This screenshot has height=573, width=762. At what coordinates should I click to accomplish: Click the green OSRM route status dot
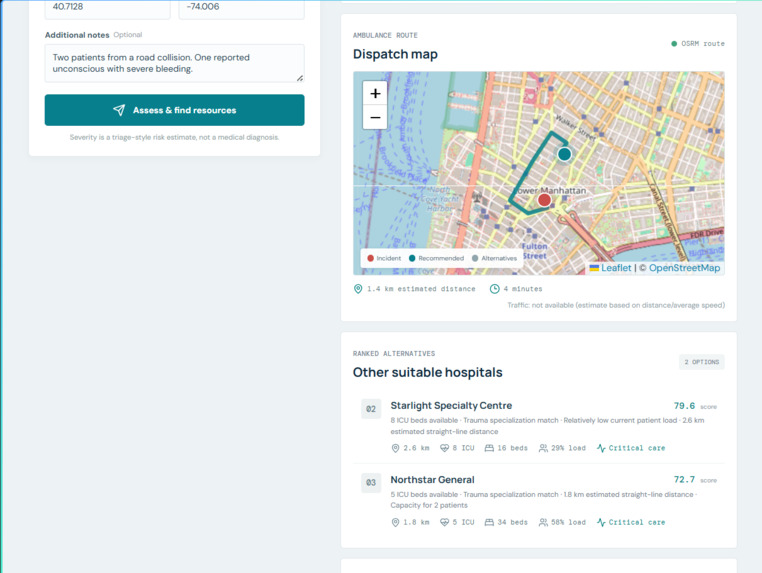[674, 44]
